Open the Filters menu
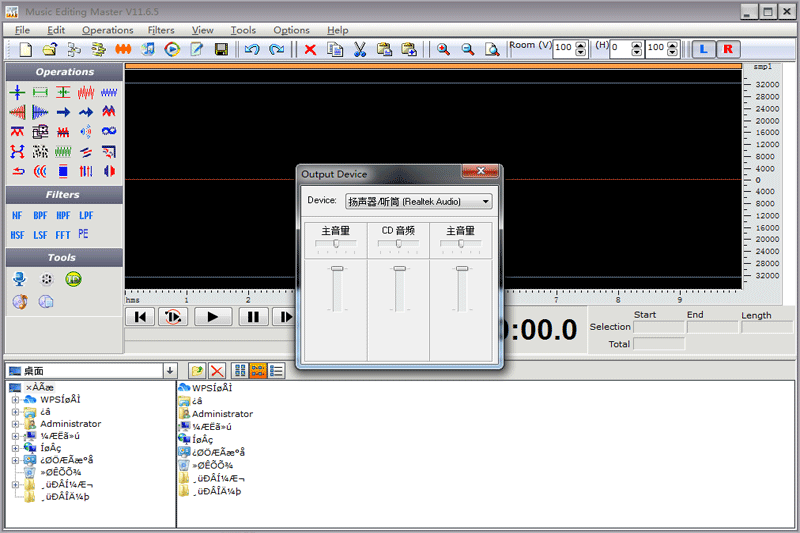 (x=161, y=30)
